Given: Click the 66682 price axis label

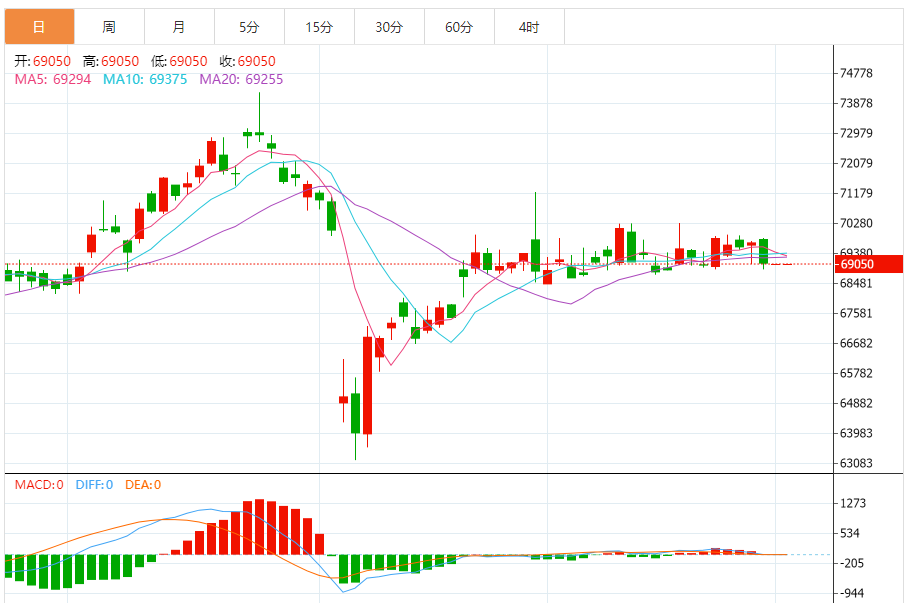Looking at the screenshot, I should (856, 343).
